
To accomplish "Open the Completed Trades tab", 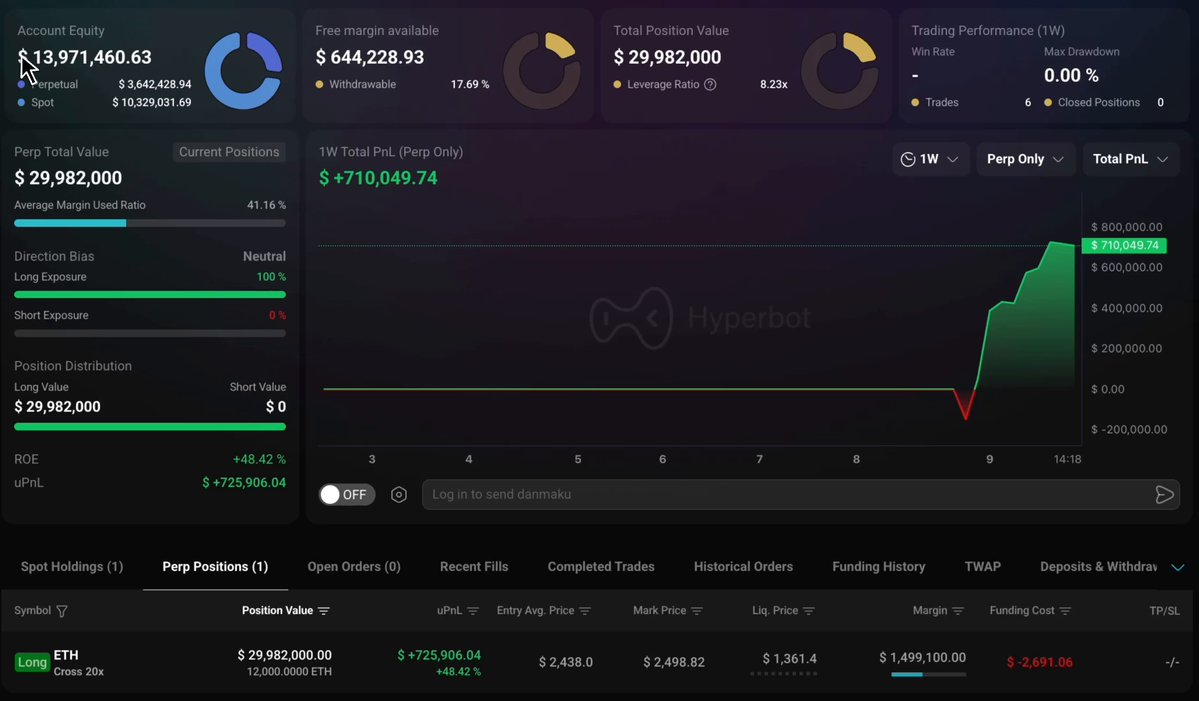I will click(601, 566).
